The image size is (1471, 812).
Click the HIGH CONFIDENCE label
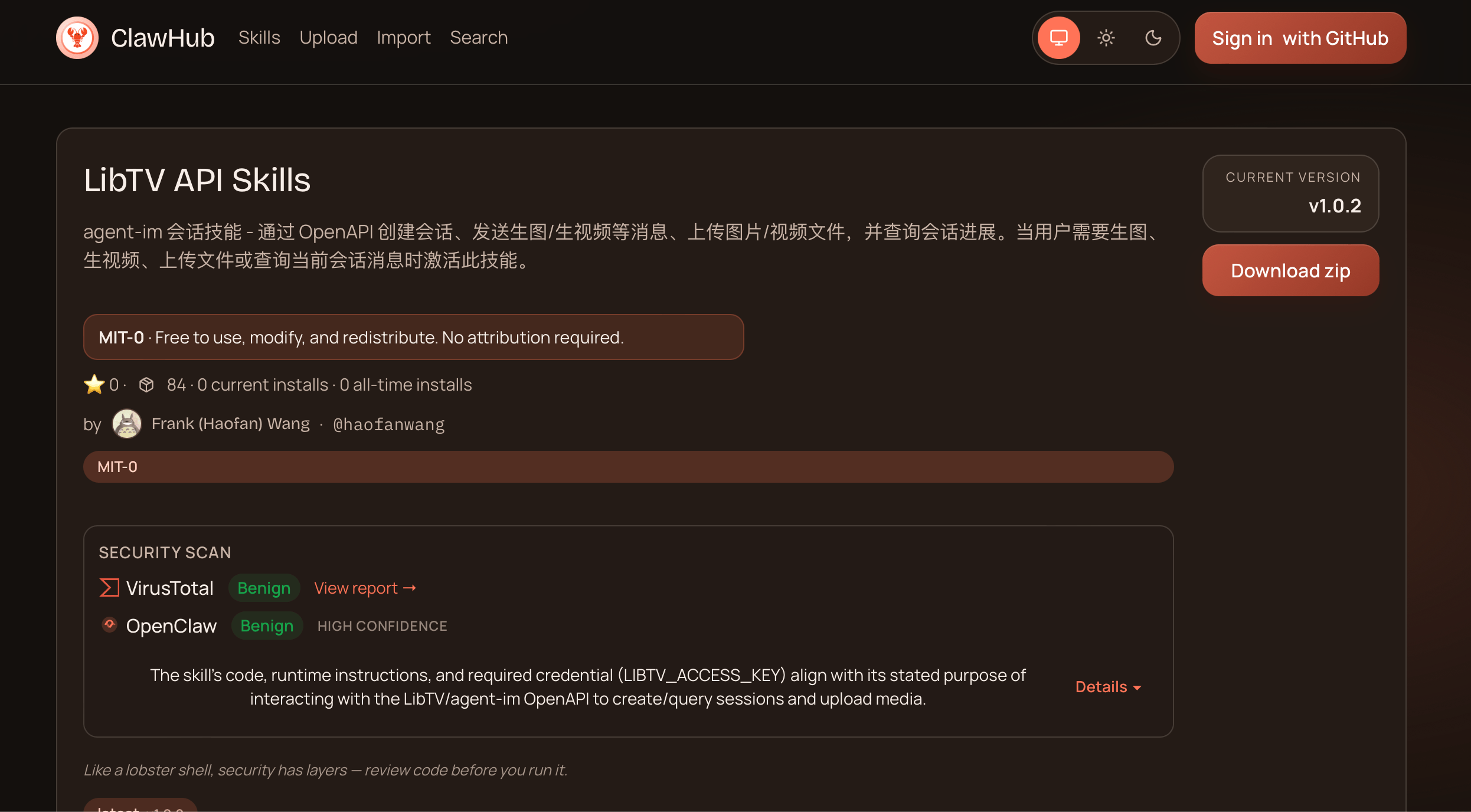click(383, 626)
